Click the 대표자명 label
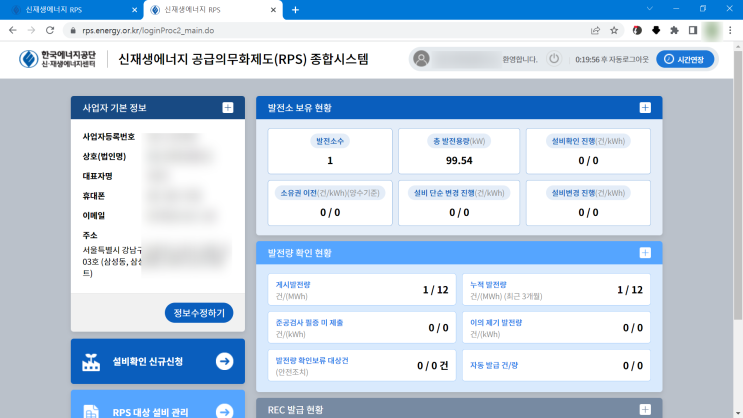 (x=98, y=176)
